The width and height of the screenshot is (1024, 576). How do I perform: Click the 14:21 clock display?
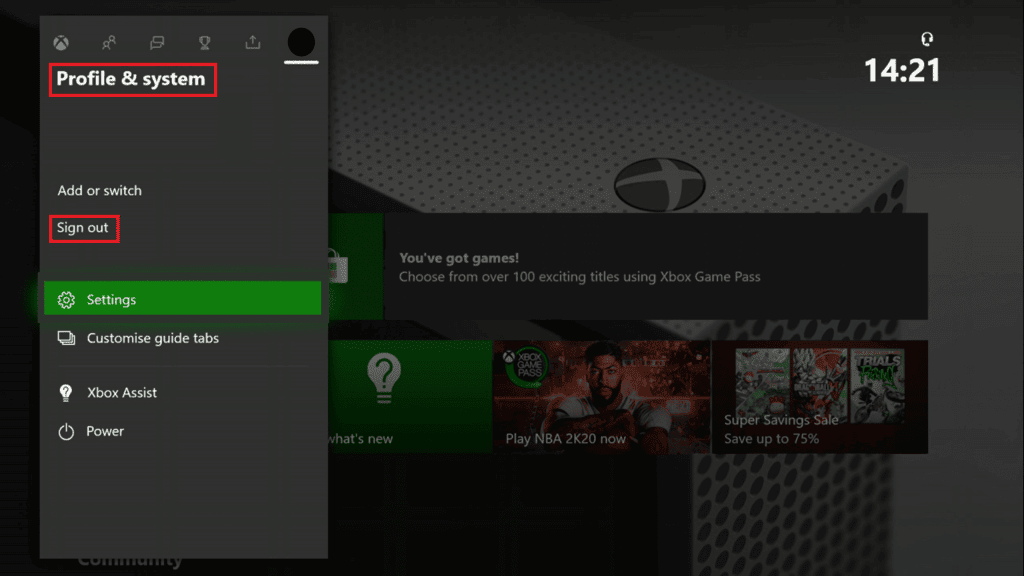(901, 70)
